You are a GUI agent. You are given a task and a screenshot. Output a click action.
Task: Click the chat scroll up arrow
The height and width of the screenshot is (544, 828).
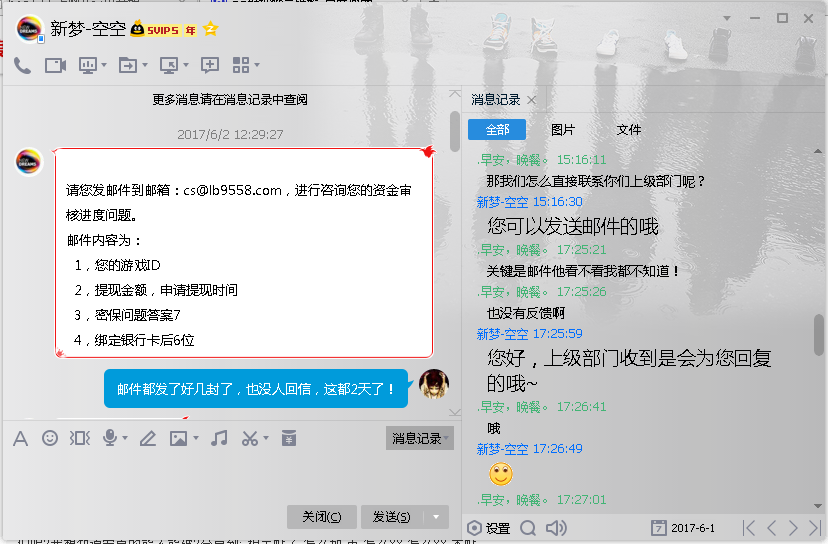[x=455, y=93]
